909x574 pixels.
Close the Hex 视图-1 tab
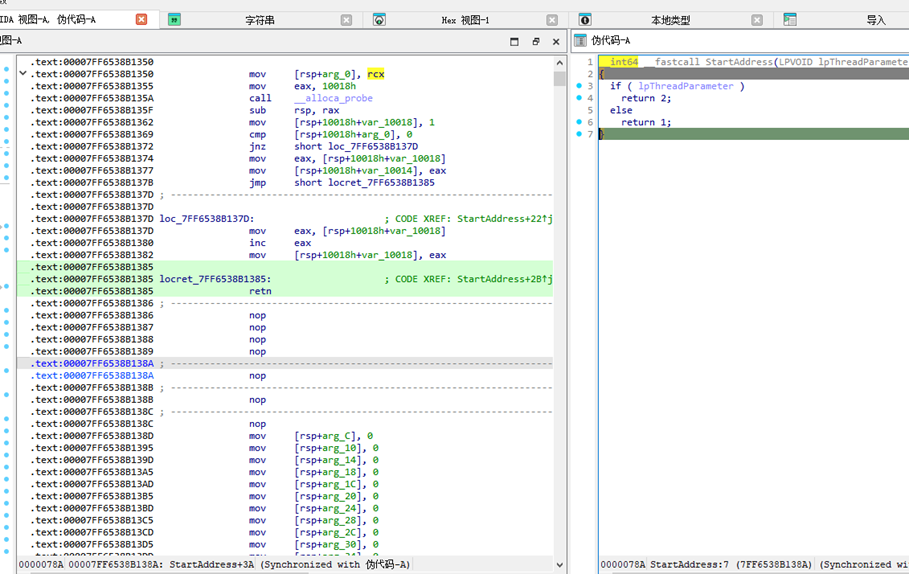[551, 20]
